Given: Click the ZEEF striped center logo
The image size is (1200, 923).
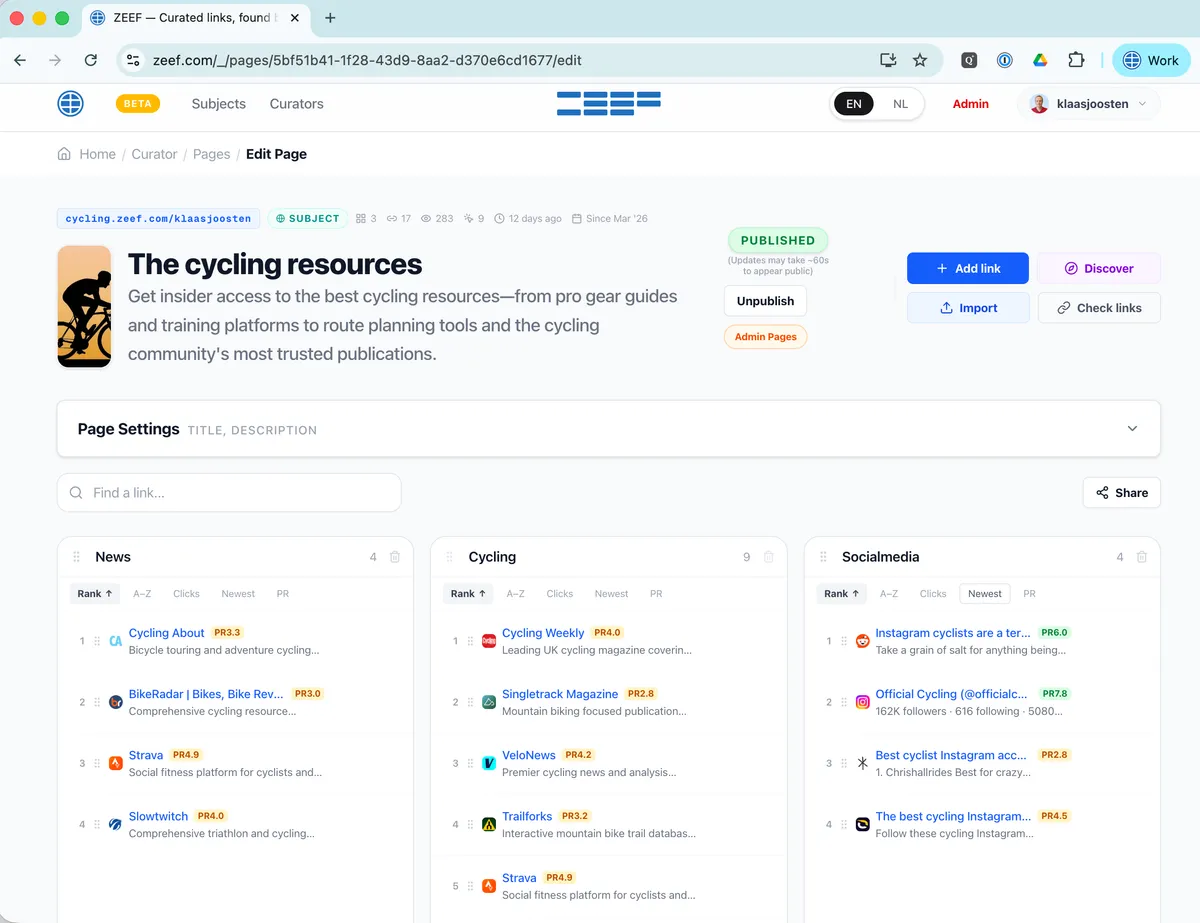Looking at the screenshot, I should [x=609, y=102].
